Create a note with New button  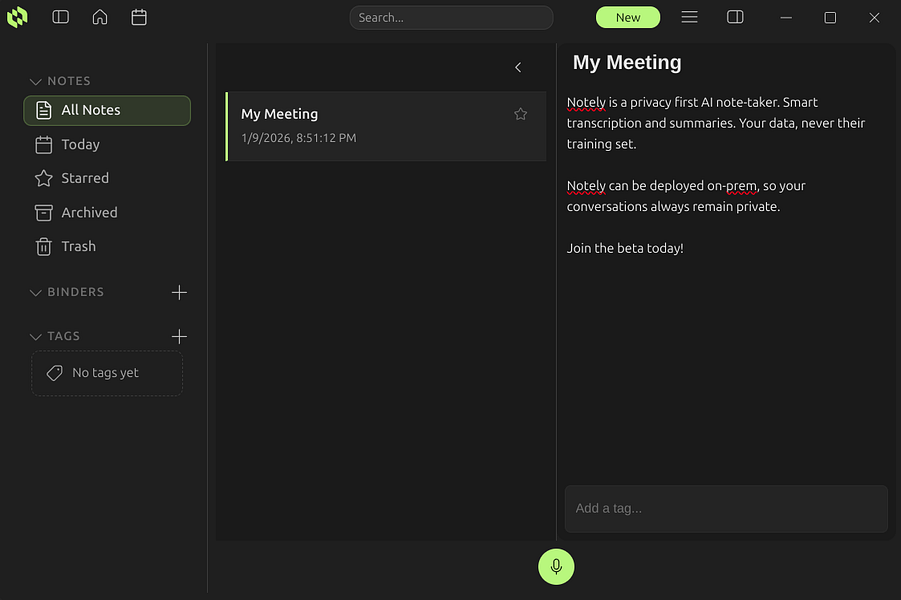click(628, 17)
